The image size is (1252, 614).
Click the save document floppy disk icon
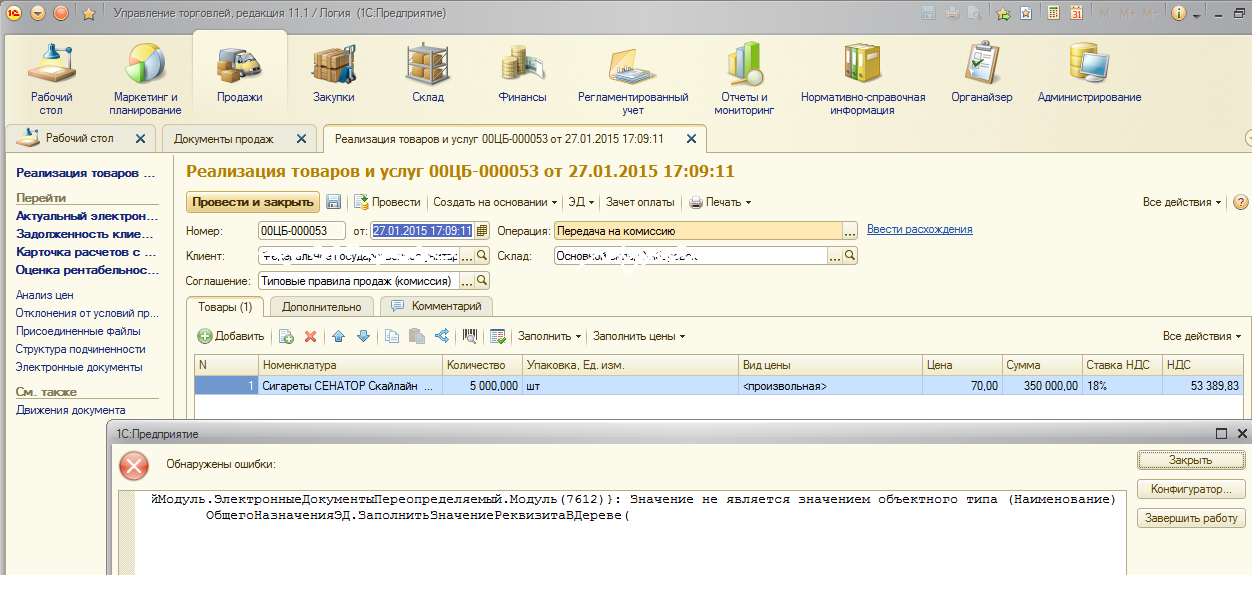[333, 202]
